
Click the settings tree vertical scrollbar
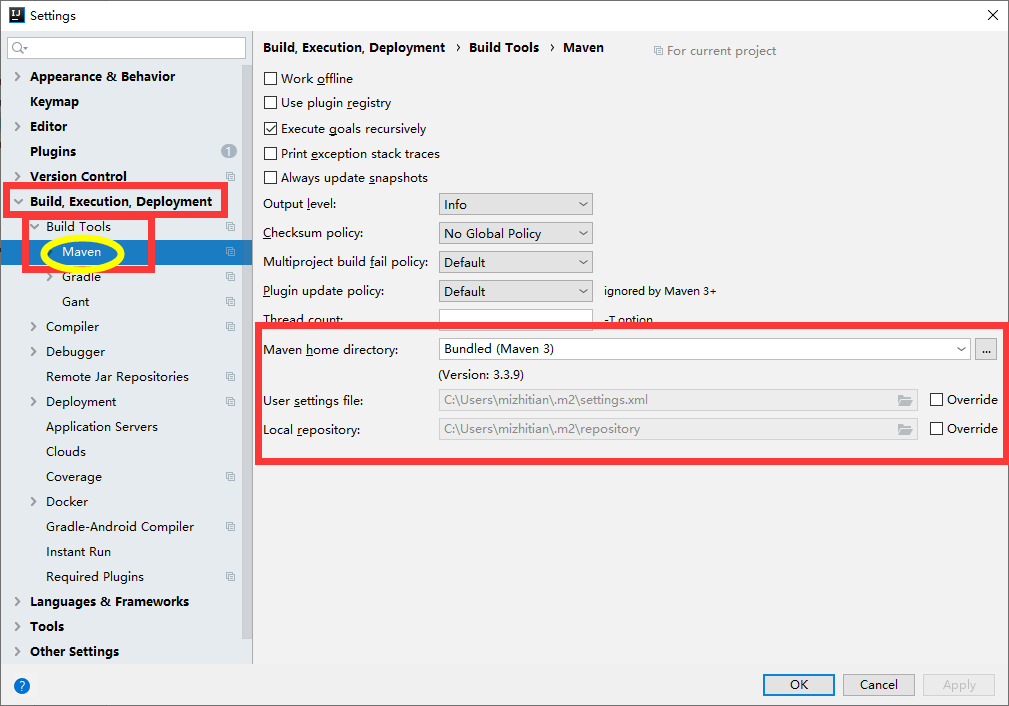[246, 351]
